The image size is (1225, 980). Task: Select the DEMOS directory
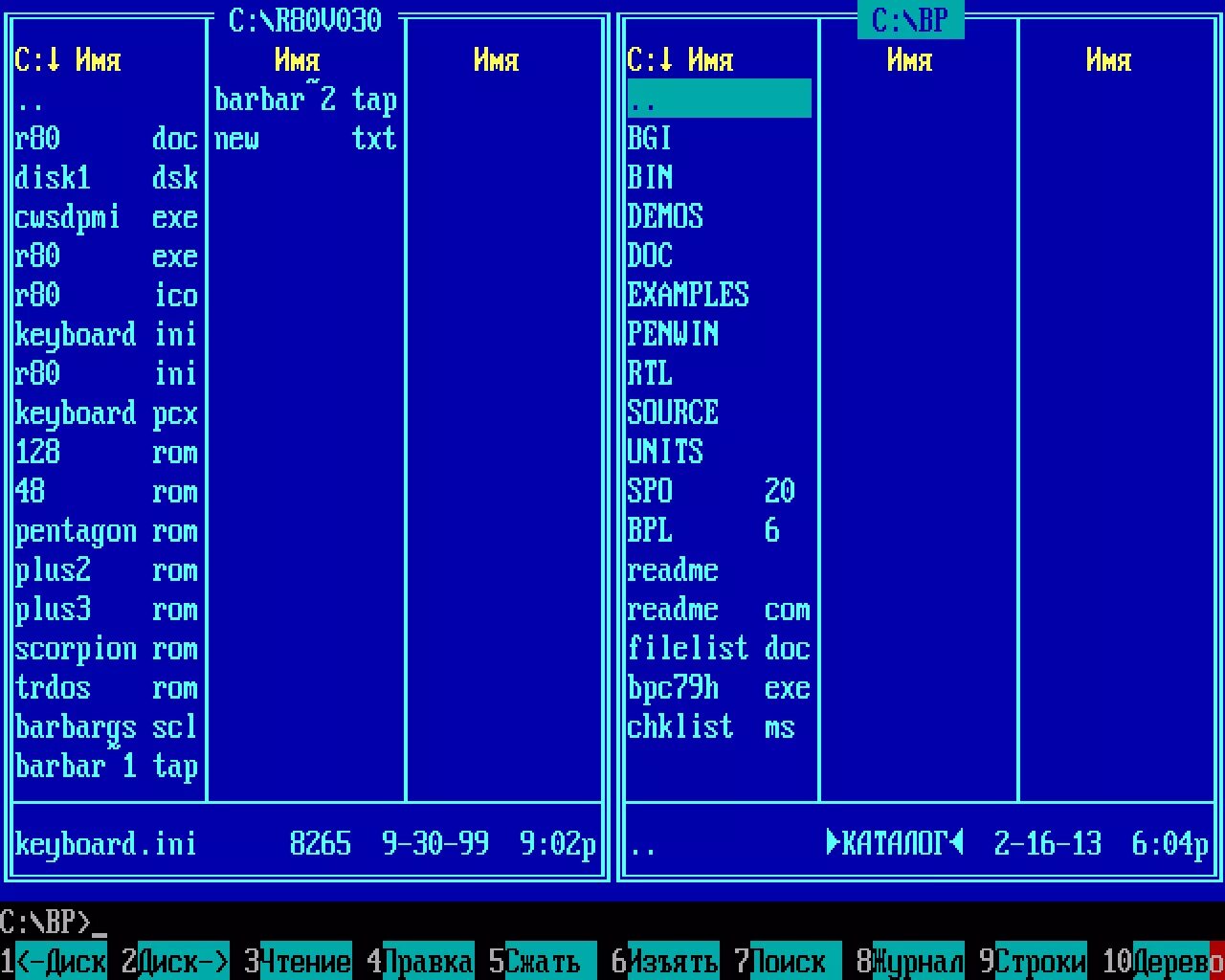(720, 217)
